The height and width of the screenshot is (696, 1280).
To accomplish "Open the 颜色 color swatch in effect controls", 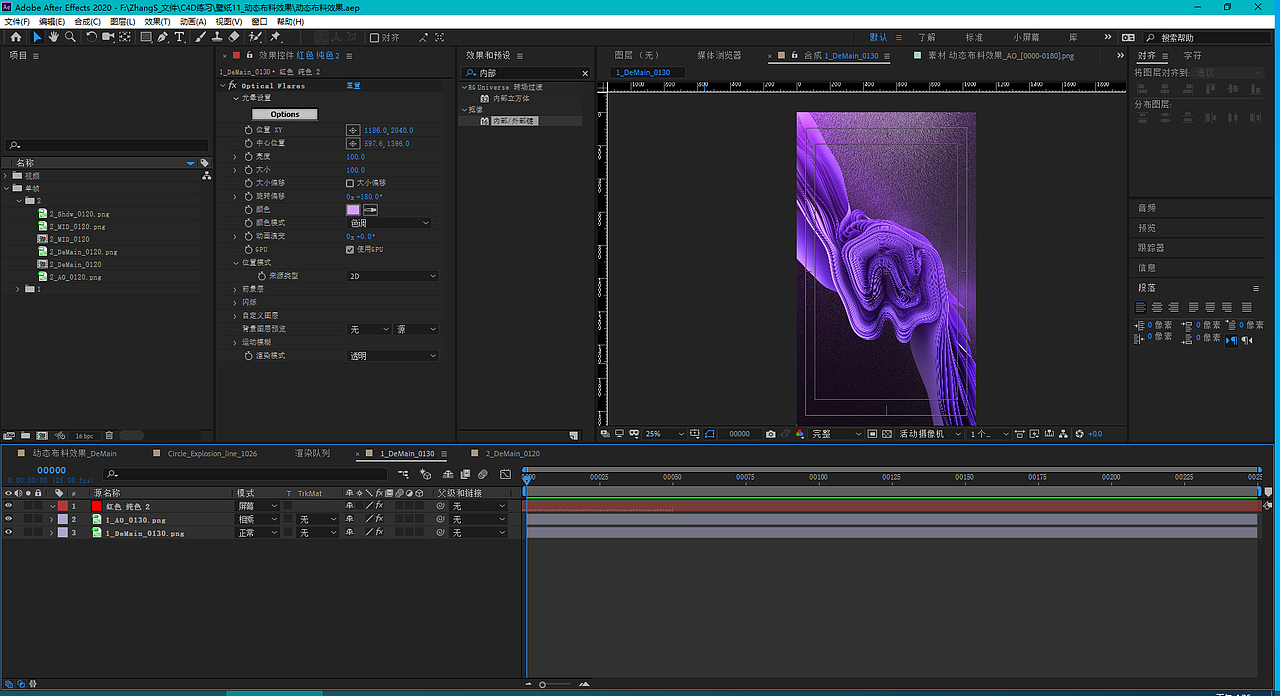I will (352, 210).
